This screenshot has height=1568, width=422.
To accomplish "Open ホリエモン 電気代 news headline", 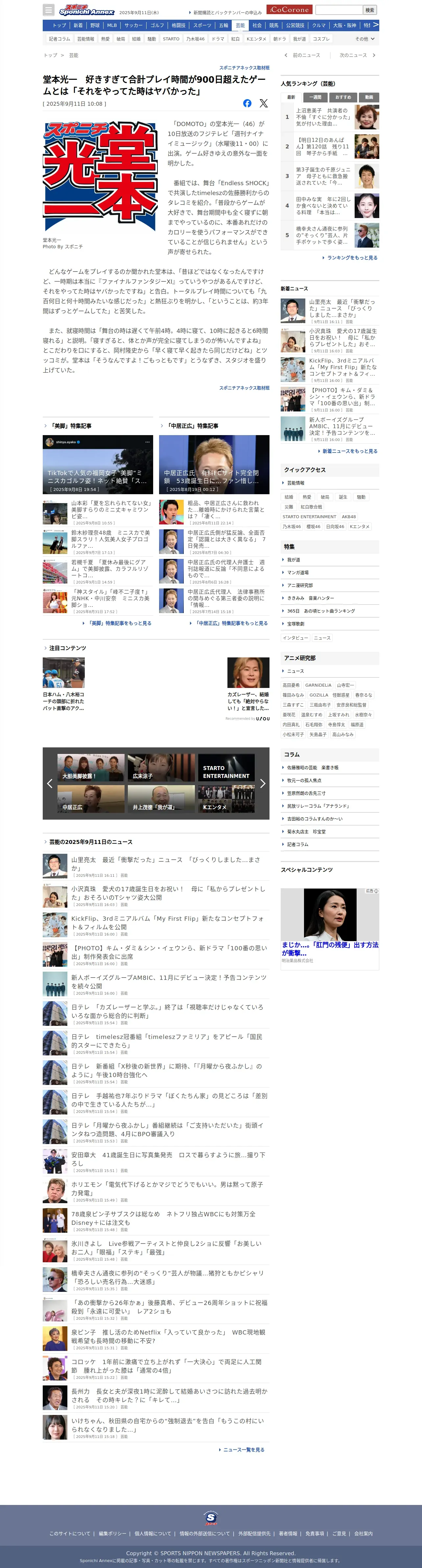I will pos(167,1188).
